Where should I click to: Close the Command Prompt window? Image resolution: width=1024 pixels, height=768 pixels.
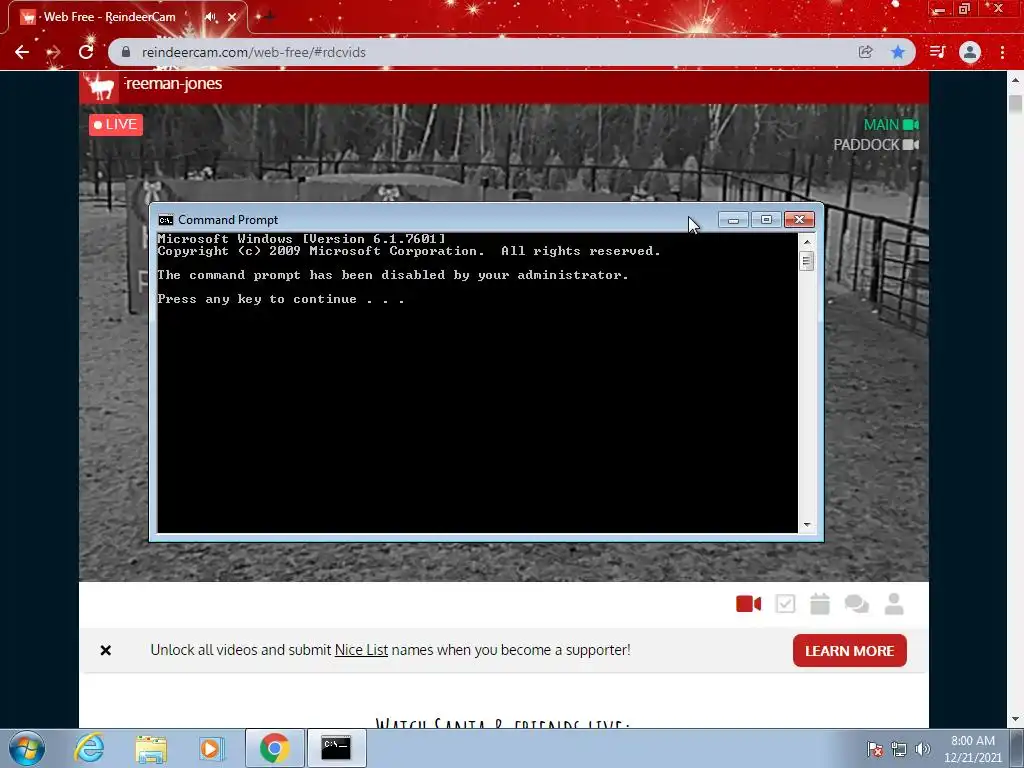(x=799, y=219)
